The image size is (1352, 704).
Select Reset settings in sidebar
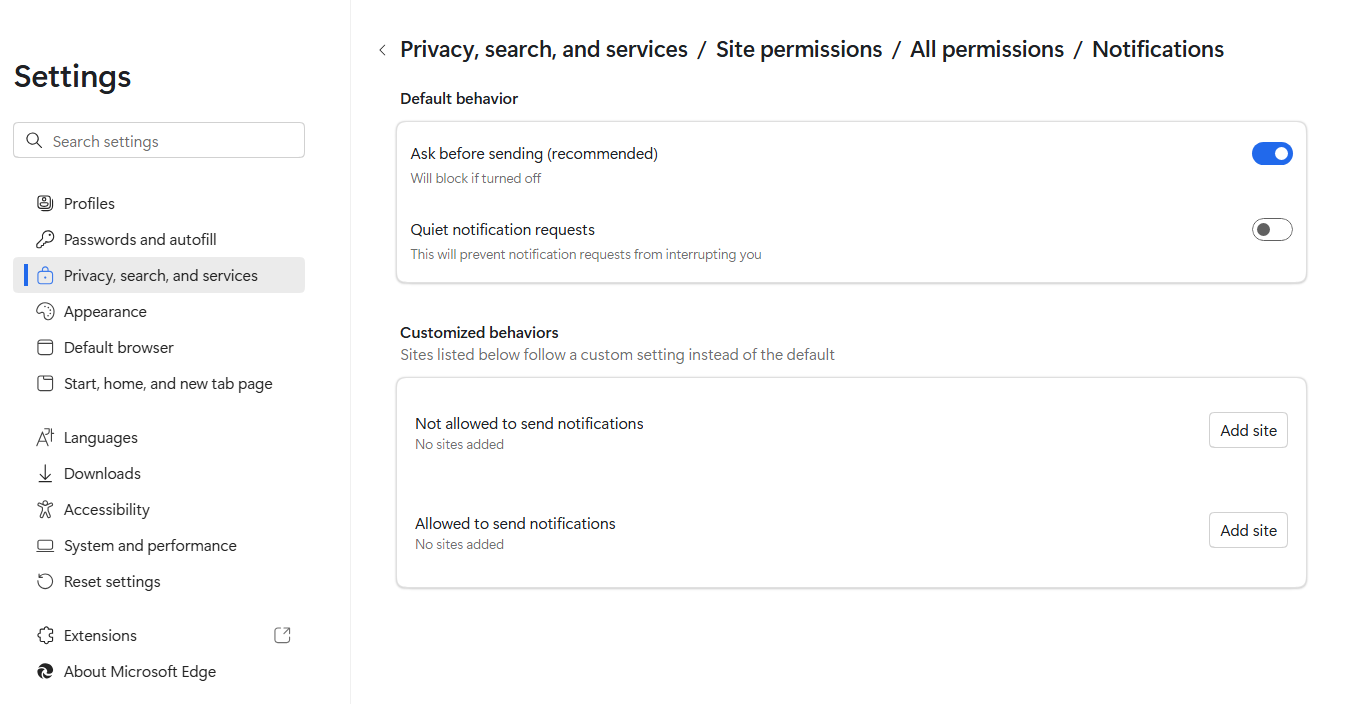[112, 582]
